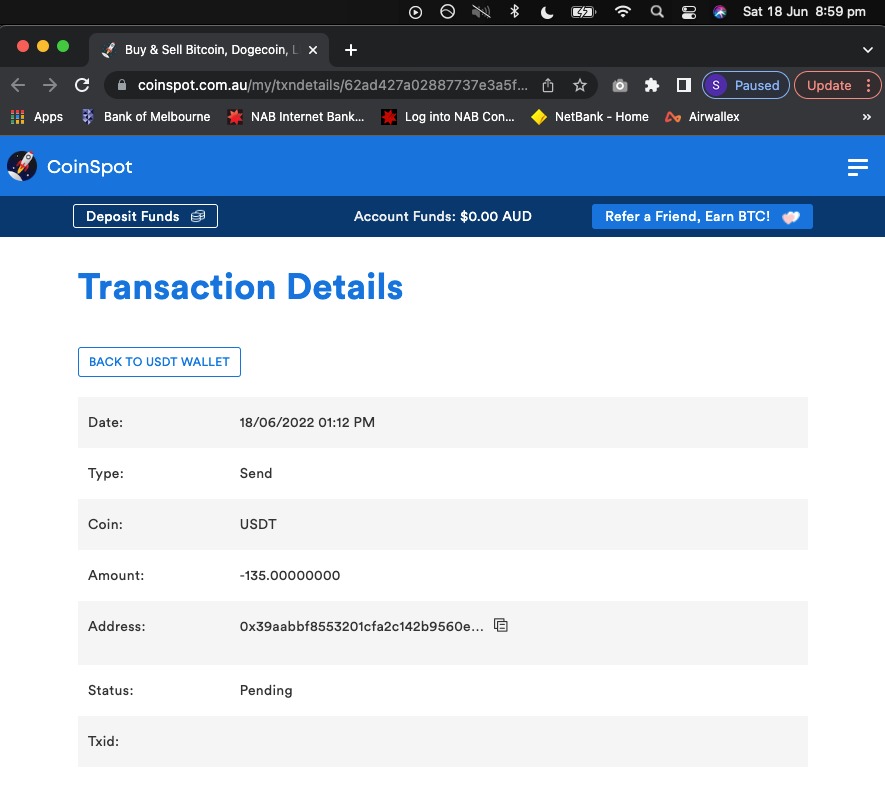Click the play-circle menu bar icon

click(415, 12)
